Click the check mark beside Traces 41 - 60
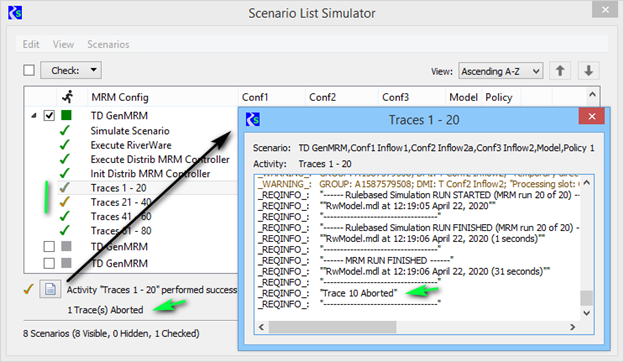This screenshot has width=624, height=362. pyautogui.click(x=64, y=216)
